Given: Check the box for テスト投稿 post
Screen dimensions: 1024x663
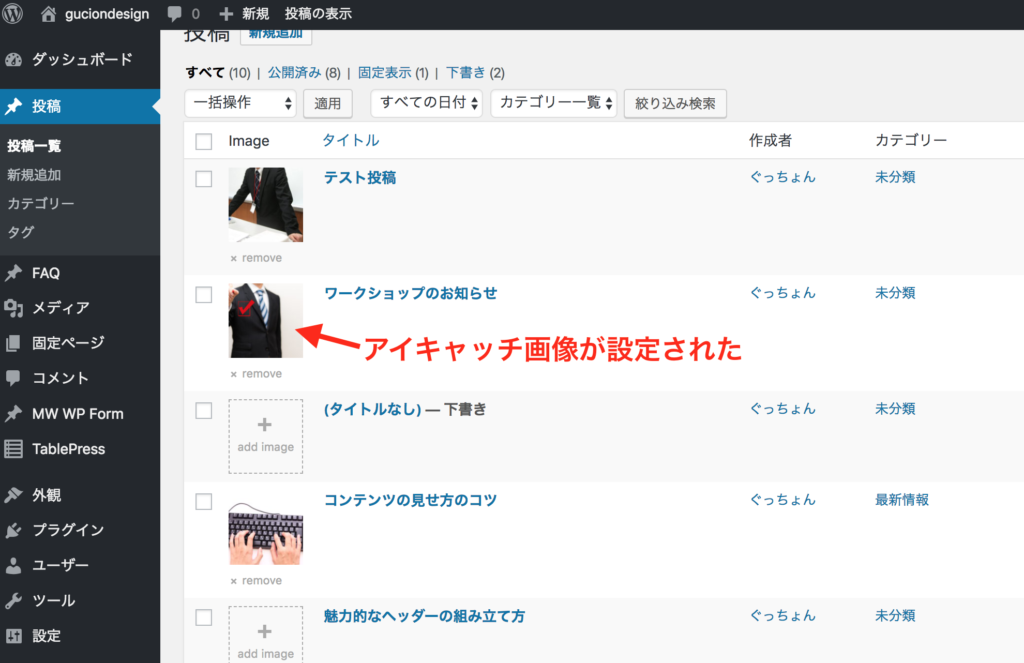Looking at the screenshot, I should coord(204,179).
